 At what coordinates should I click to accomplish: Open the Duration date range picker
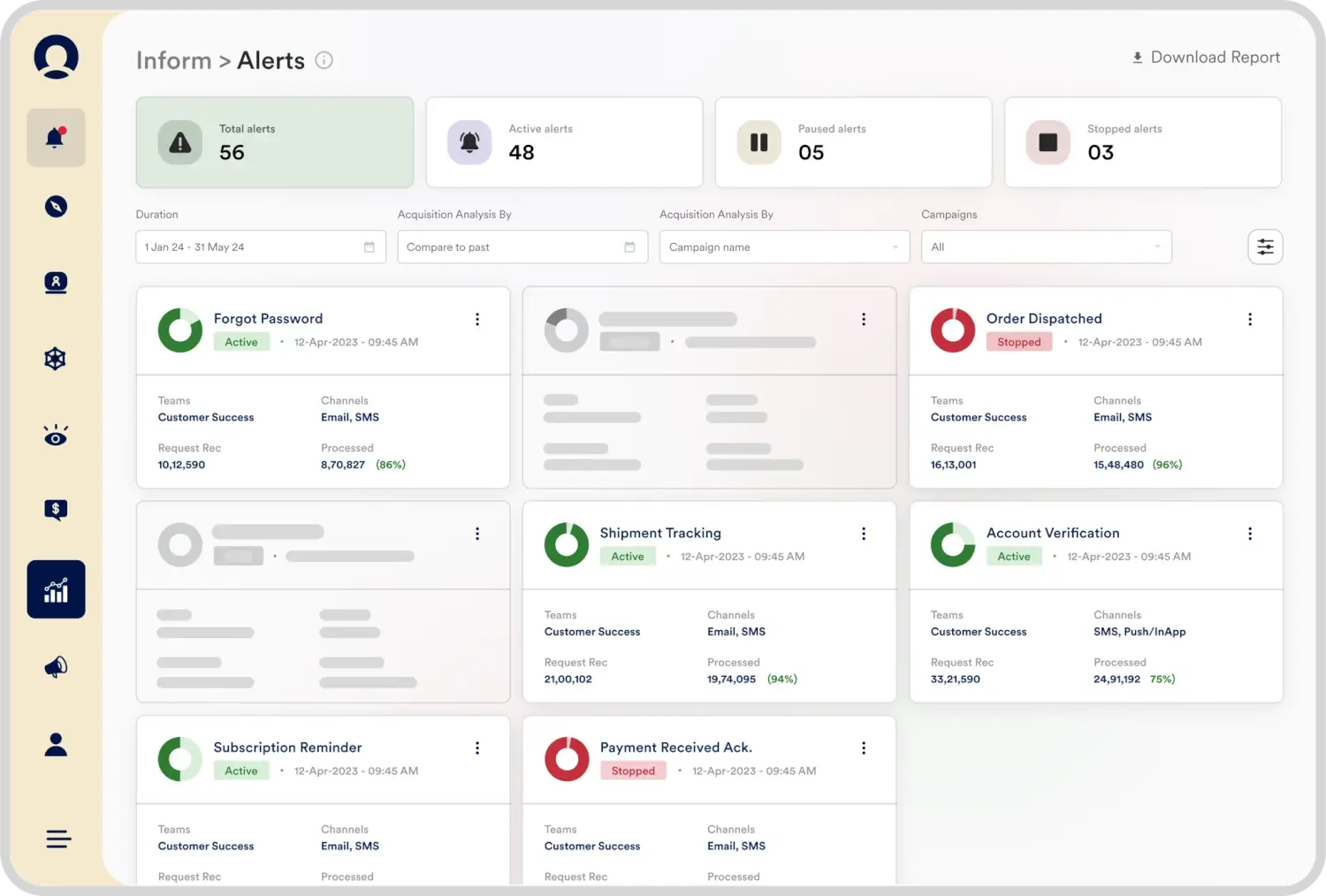[x=260, y=247]
